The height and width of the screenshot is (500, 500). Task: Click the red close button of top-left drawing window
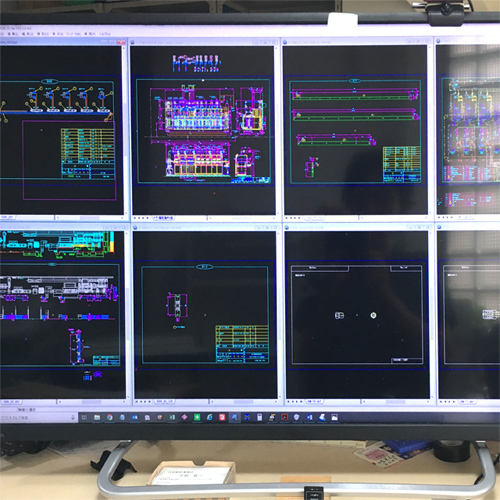121,42
